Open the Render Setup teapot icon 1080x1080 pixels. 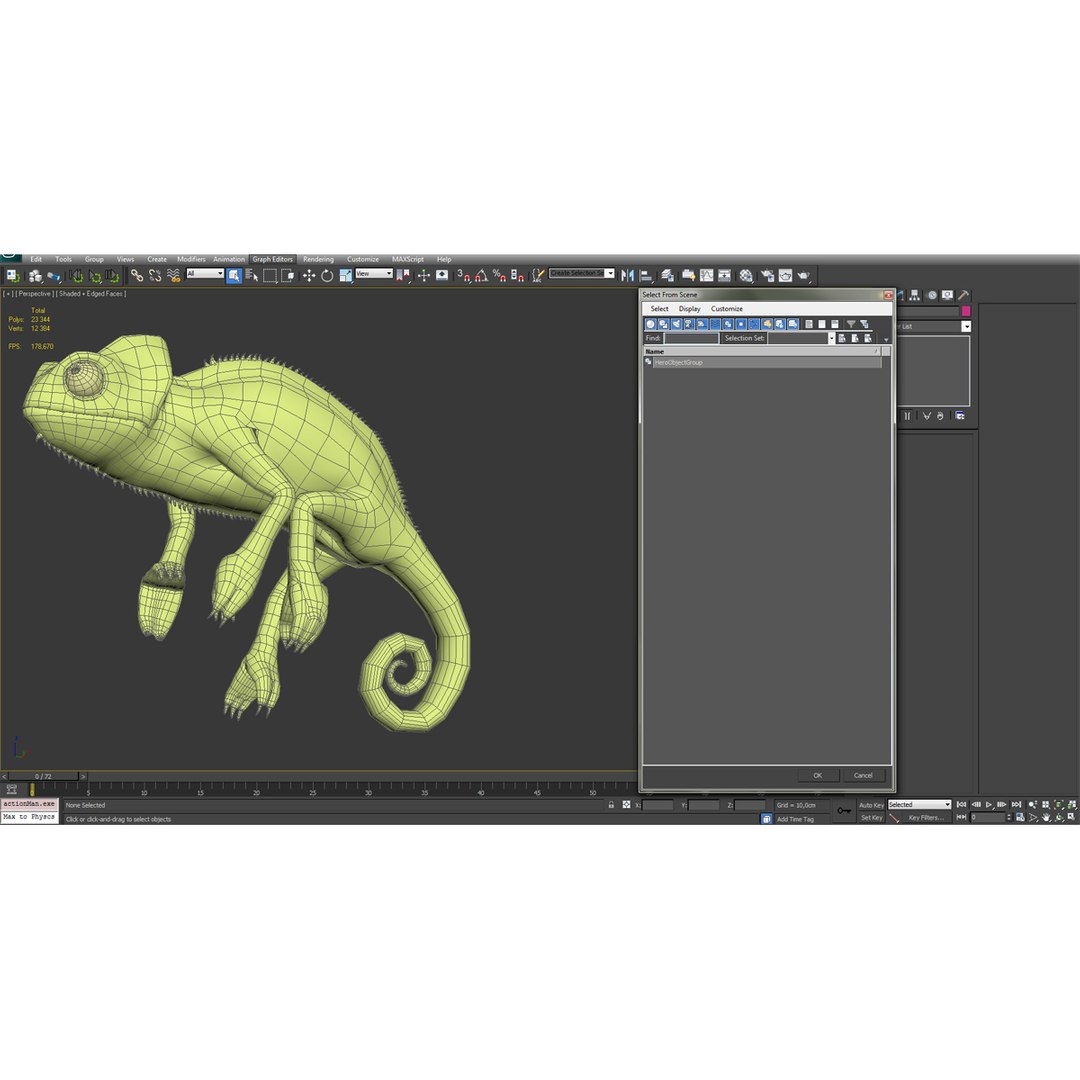[767, 276]
